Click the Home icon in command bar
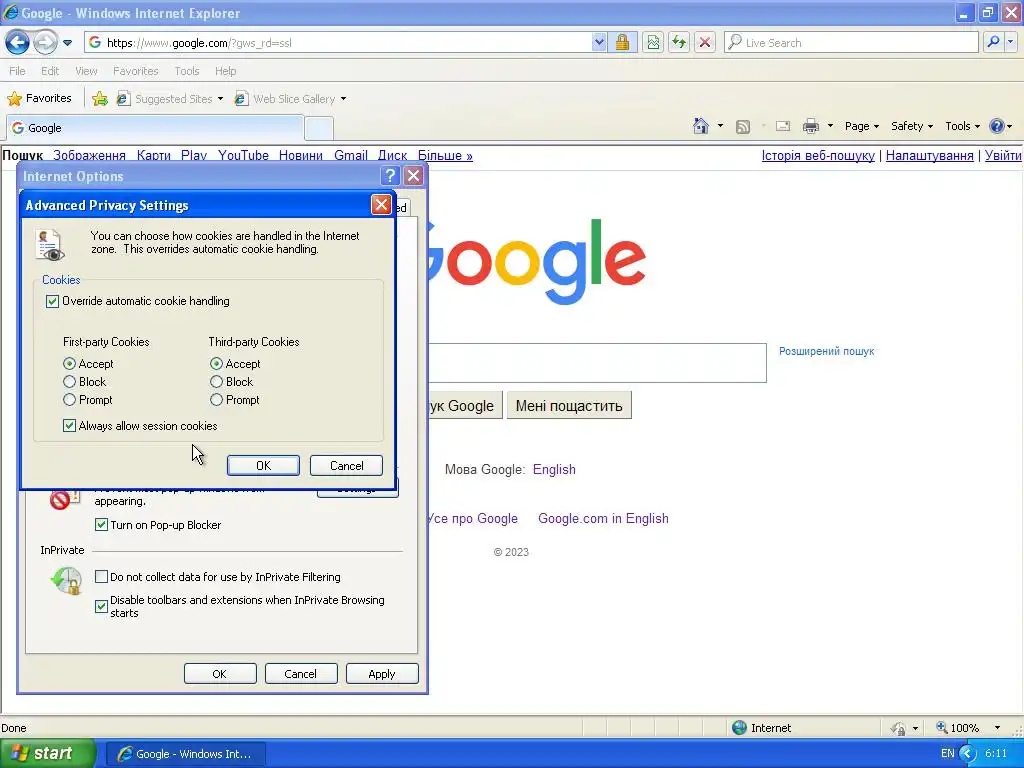1024x768 pixels. coord(701,126)
